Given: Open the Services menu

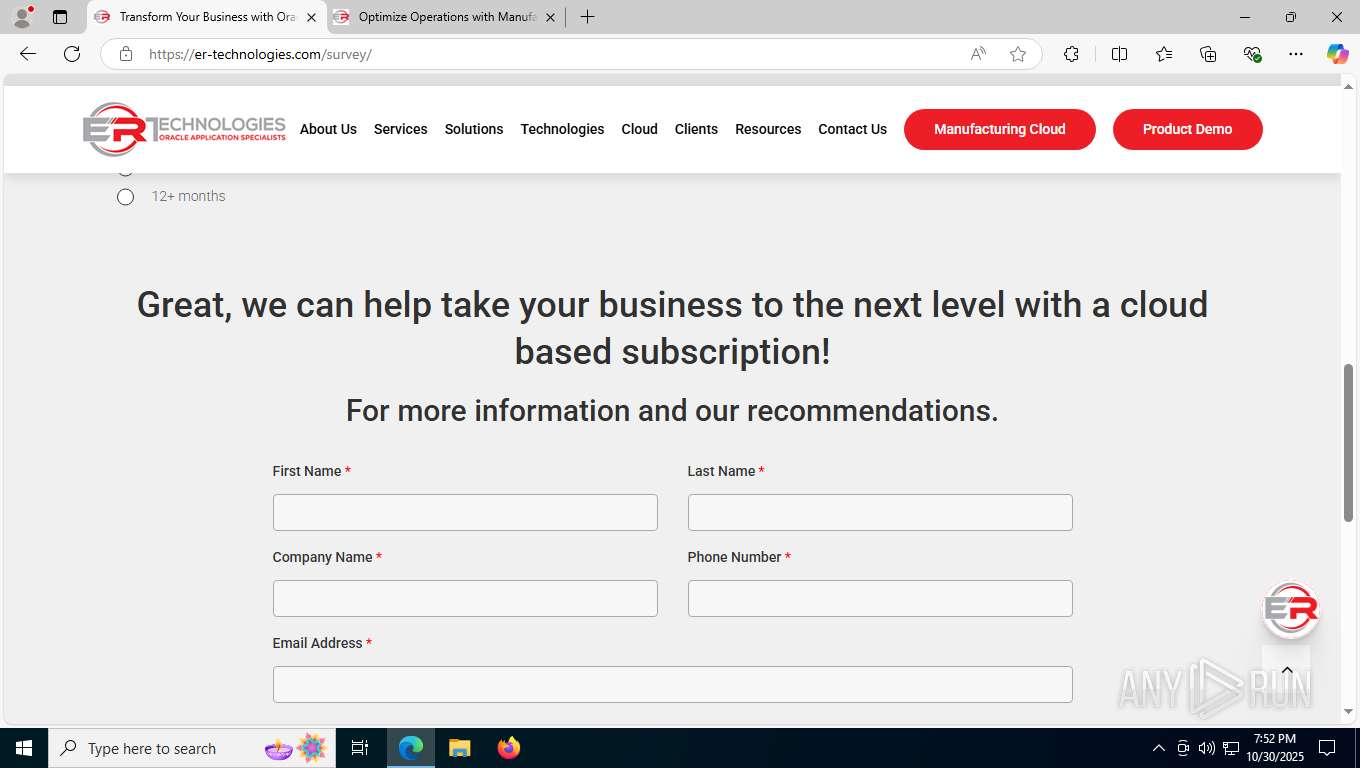Looking at the screenshot, I should pyautogui.click(x=400, y=129).
